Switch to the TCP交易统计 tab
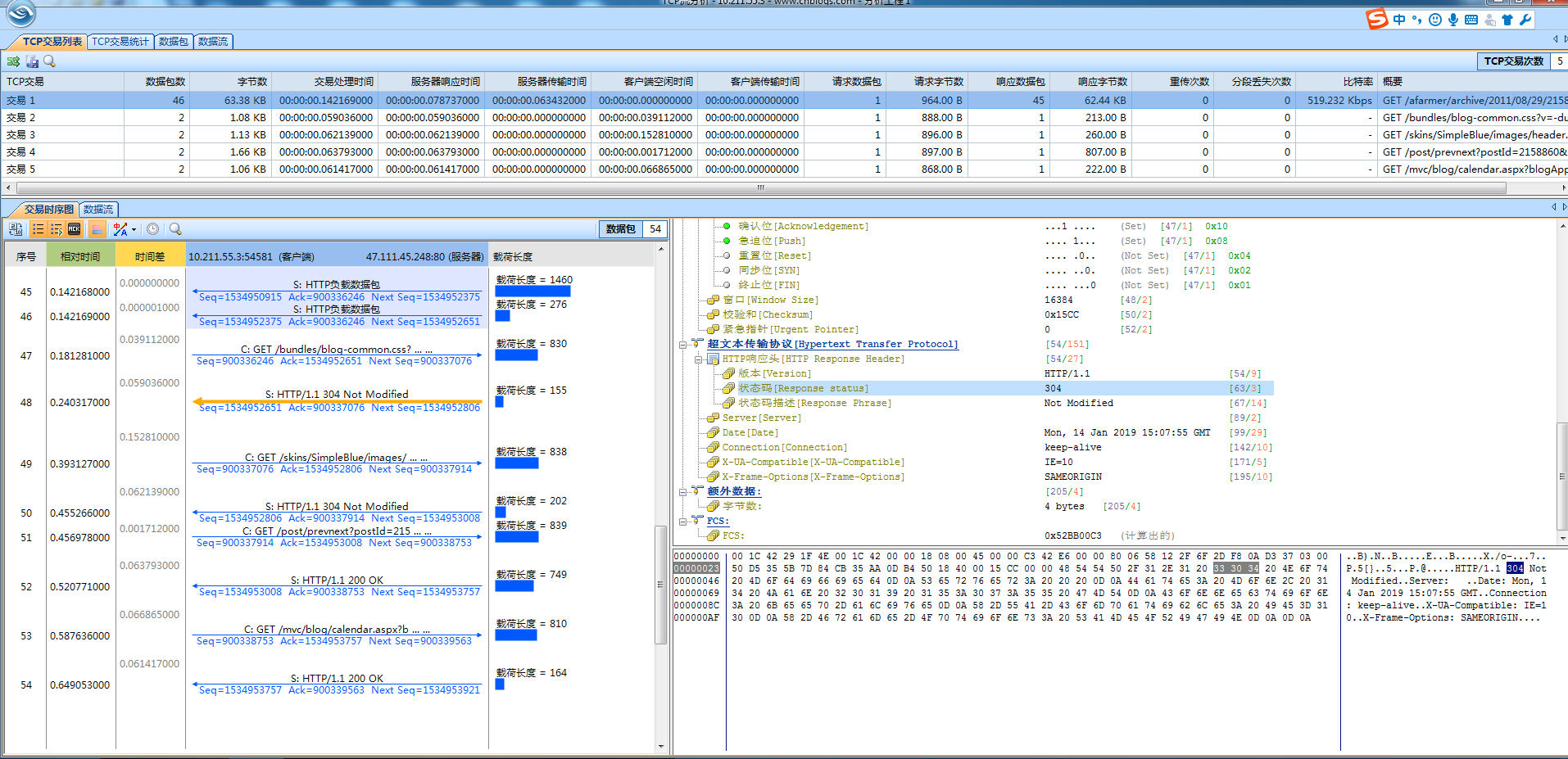 [120, 41]
